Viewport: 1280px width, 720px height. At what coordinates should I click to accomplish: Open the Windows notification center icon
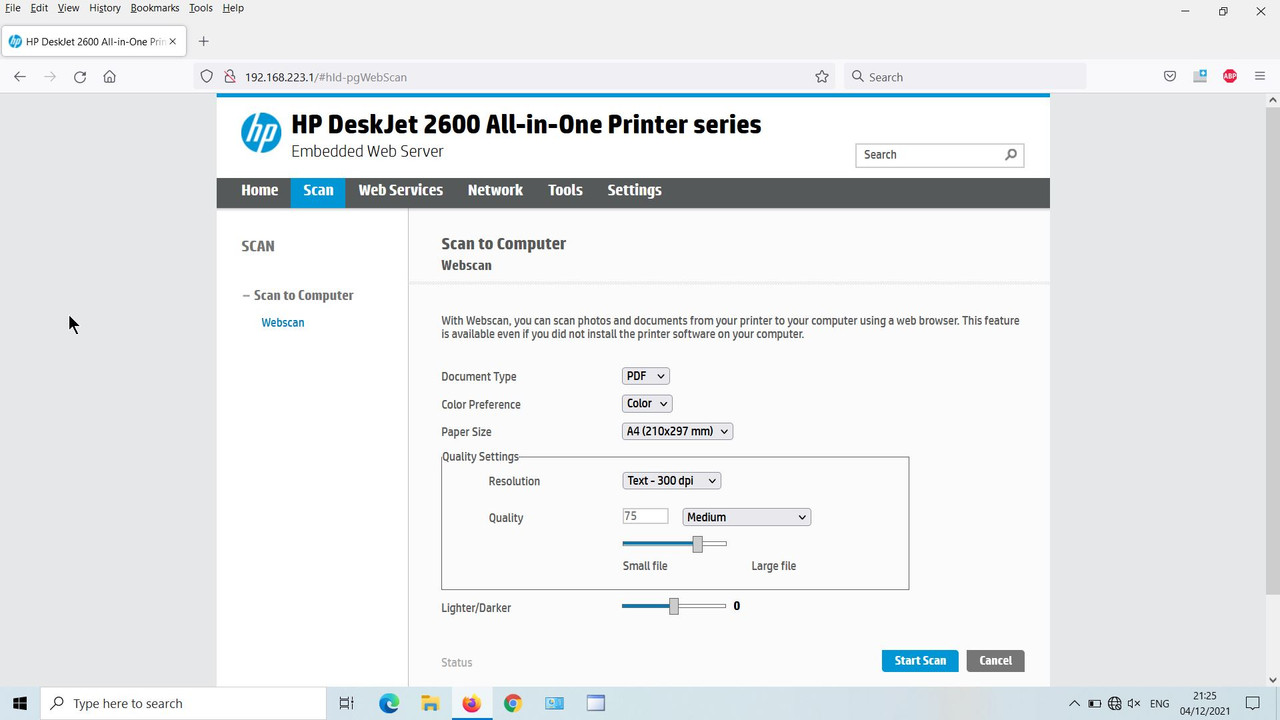point(1253,703)
